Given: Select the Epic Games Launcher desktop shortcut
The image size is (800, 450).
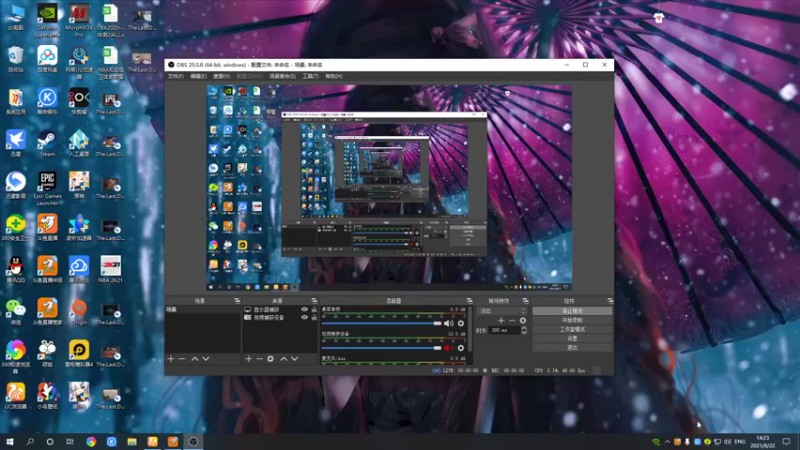Looking at the screenshot, I should pos(47,189).
